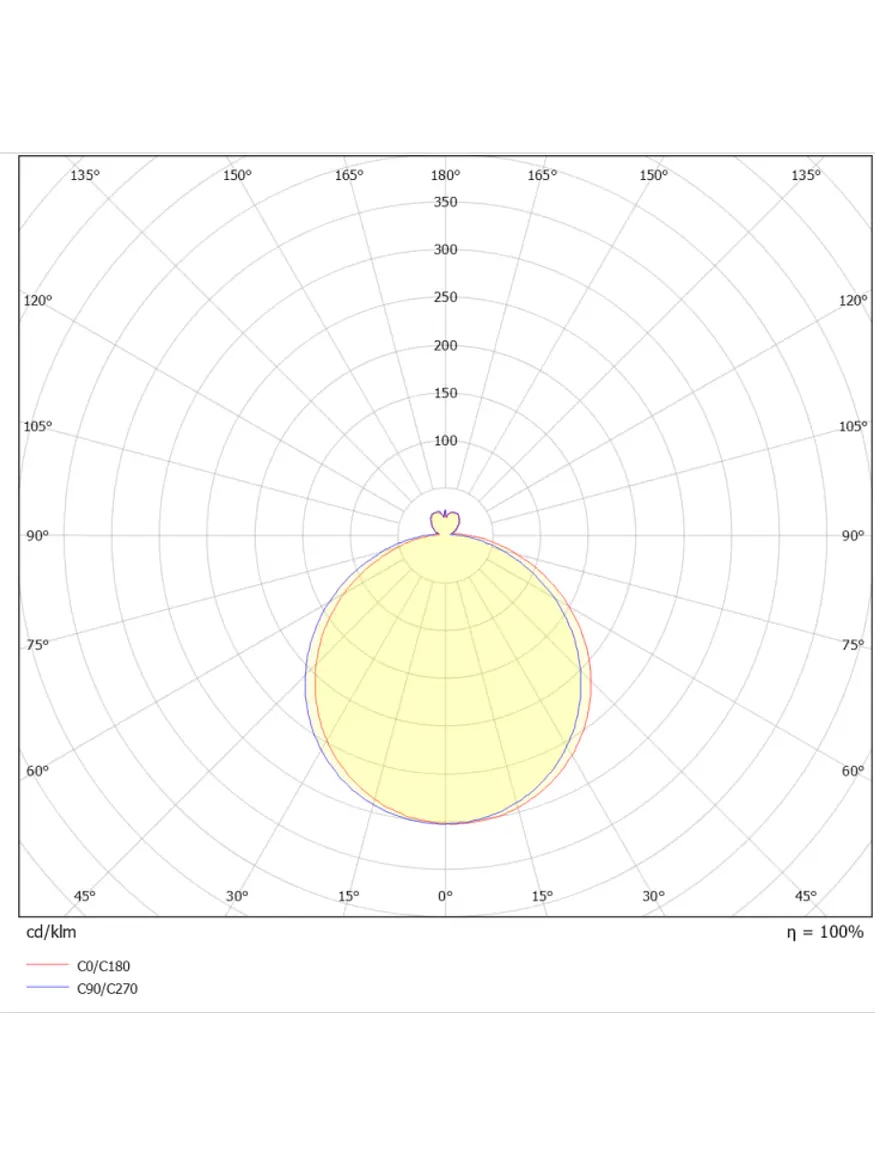Screen dimensions: 875x1166
Task: Click the red C0/C180 legend line
Action: [x=48, y=965]
